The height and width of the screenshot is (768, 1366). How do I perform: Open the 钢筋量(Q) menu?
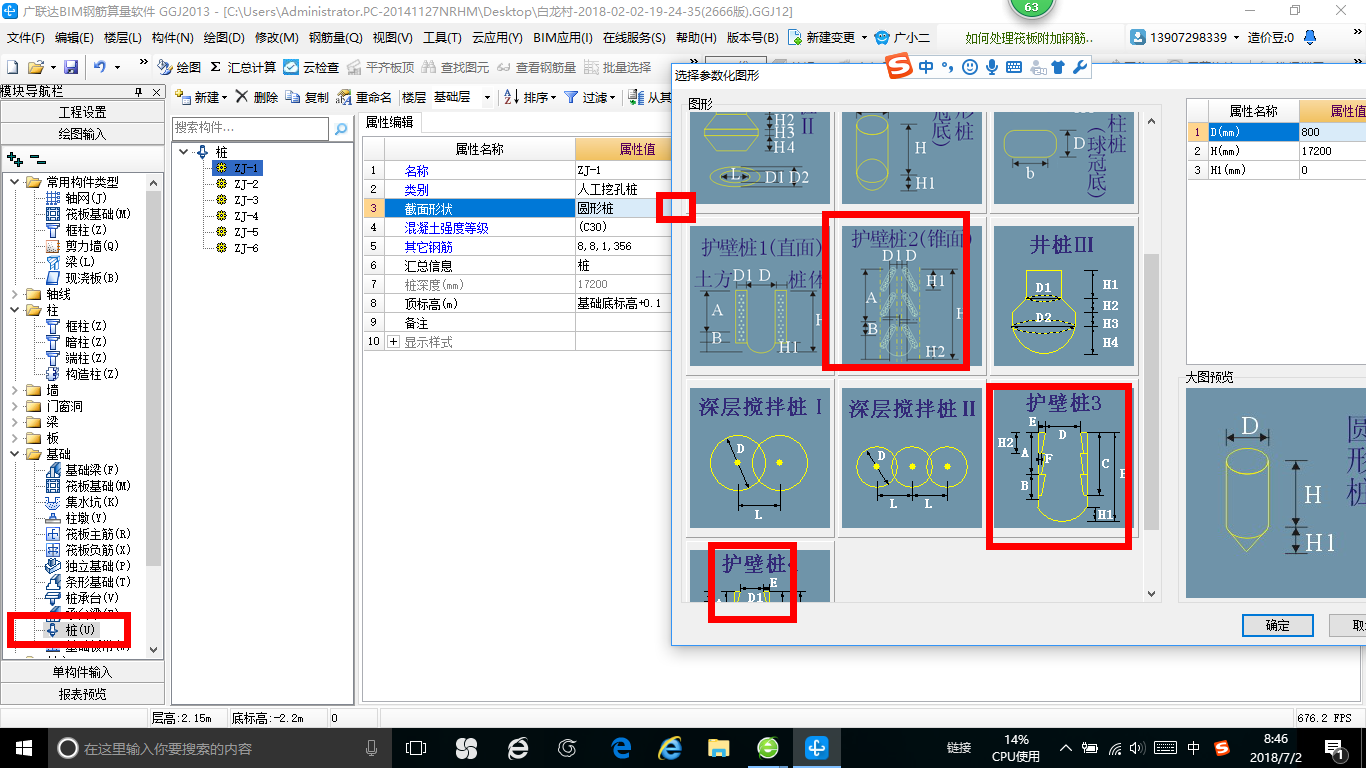pos(335,38)
